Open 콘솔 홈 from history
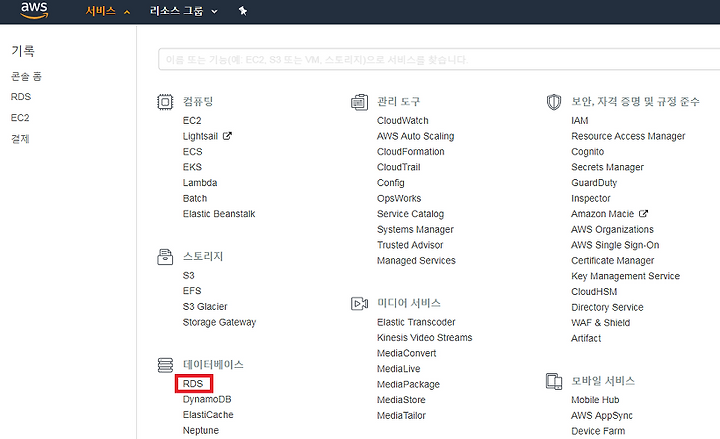This screenshot has height=439, width=720. tap(26, 76)
